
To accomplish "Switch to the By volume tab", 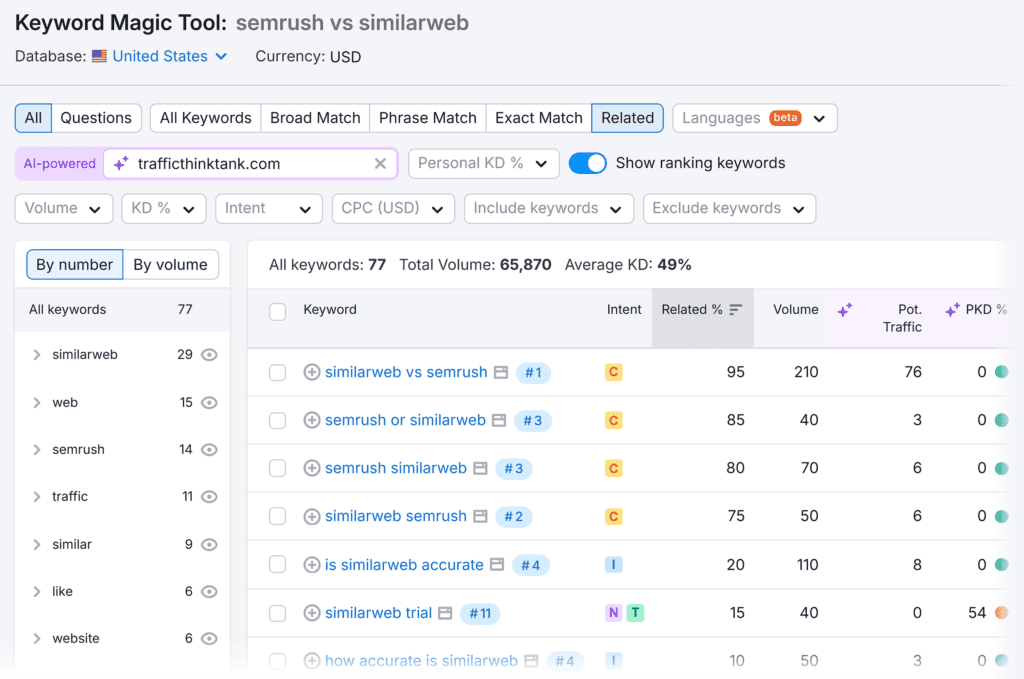I will [170, 264].
